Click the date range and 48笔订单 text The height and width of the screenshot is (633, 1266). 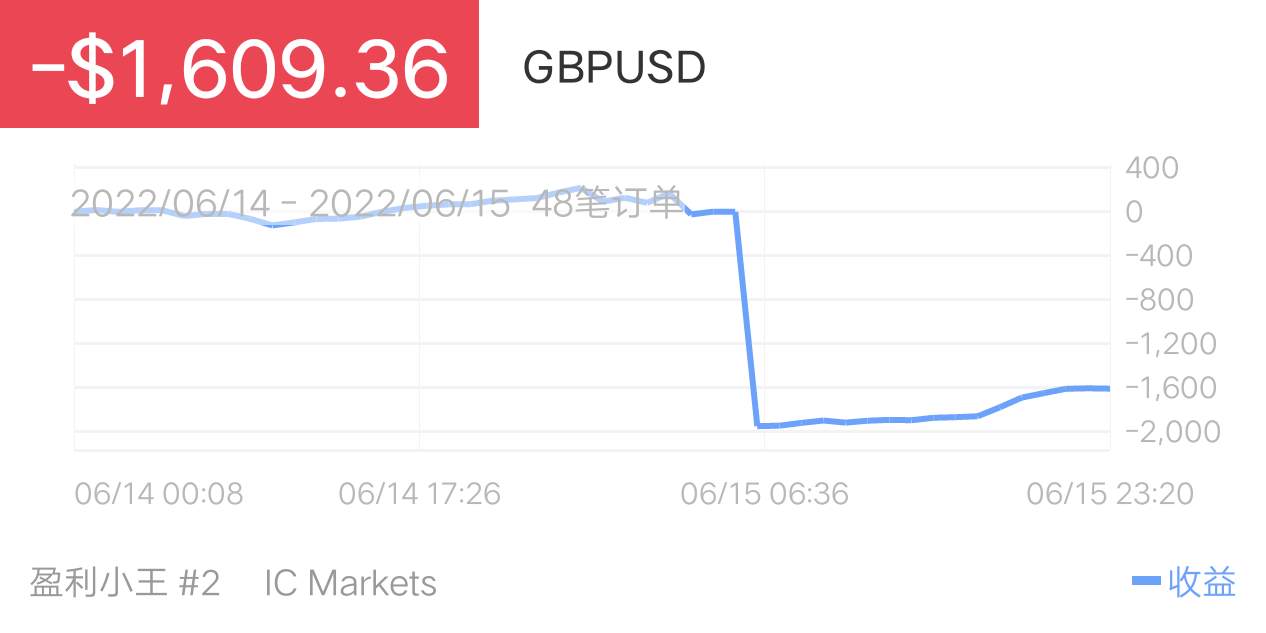(x=377, y=203)
